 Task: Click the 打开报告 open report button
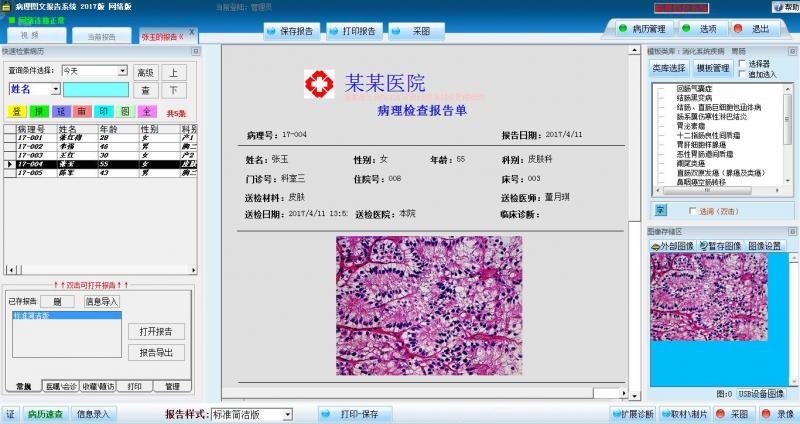pyautogui.click(x=155, y=331)
